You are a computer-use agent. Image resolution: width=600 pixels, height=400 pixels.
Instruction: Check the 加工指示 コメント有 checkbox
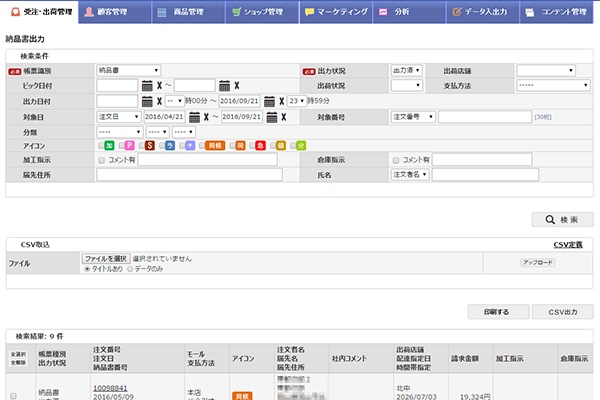101,160
